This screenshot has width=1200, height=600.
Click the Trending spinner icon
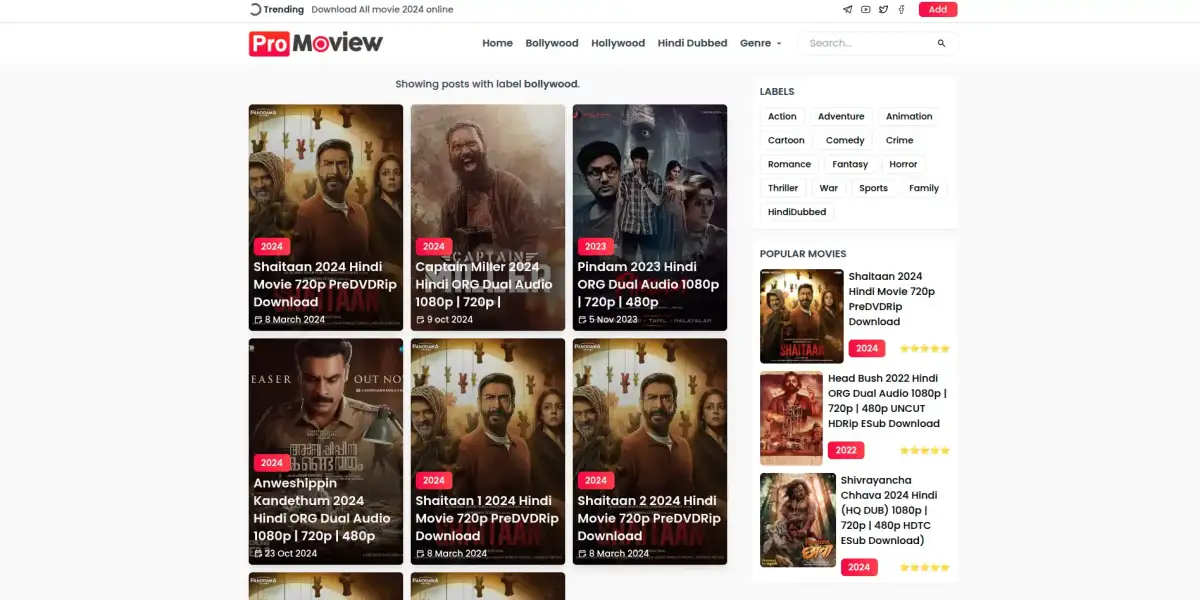pyautogui.click(x=255, y=9)
